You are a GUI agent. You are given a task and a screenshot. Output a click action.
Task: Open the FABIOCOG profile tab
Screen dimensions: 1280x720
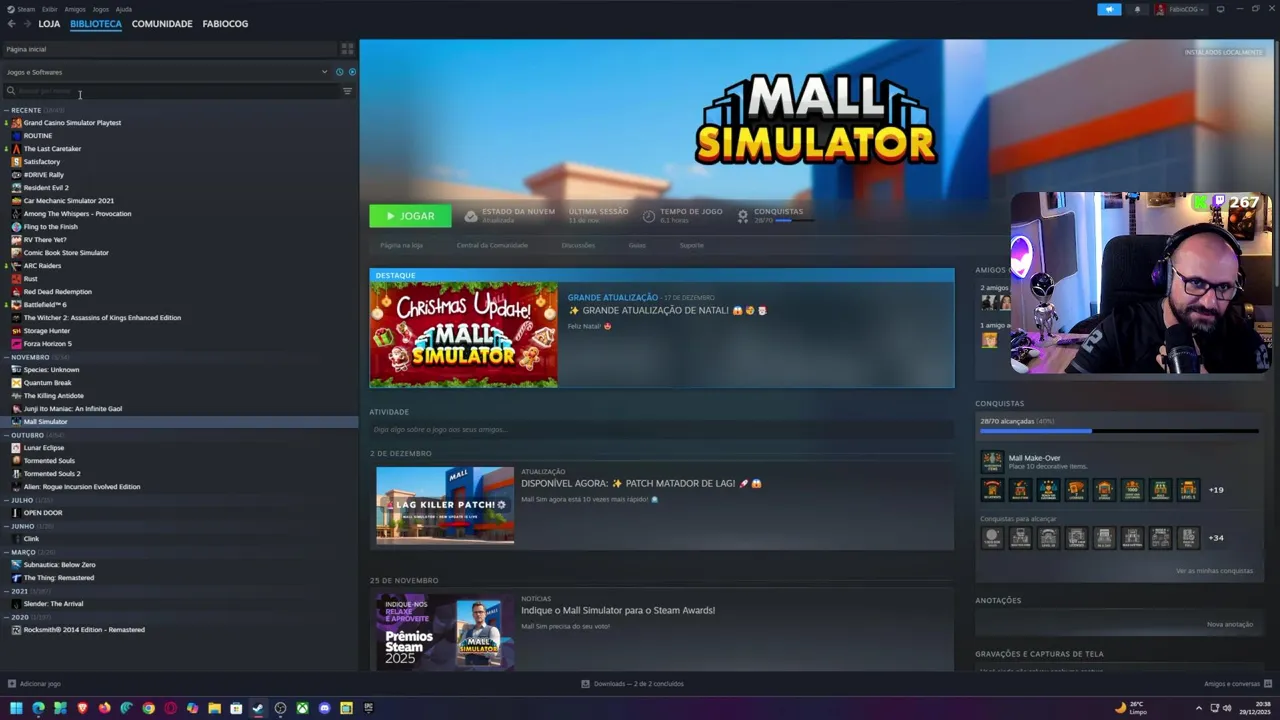(x=225, y=23)
